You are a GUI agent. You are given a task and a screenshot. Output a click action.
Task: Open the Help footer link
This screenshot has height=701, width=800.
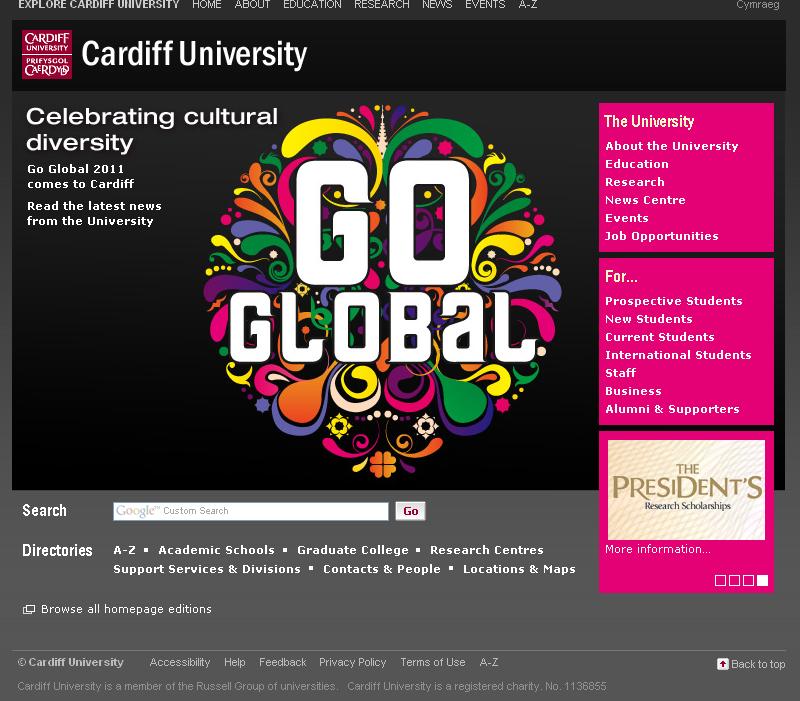click(235, 662)
